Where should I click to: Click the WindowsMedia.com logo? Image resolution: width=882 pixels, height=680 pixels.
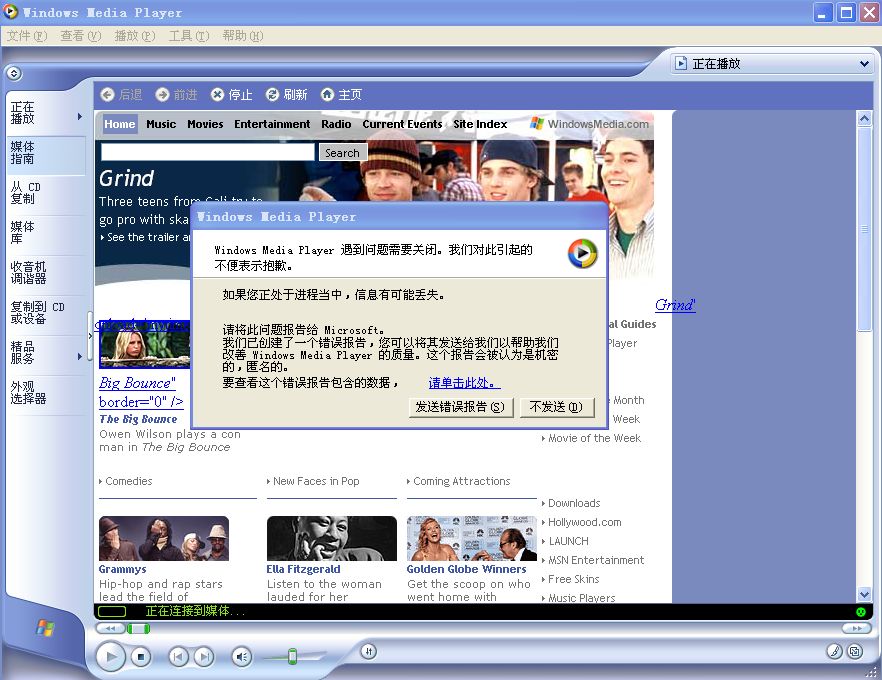click(590, 124)
